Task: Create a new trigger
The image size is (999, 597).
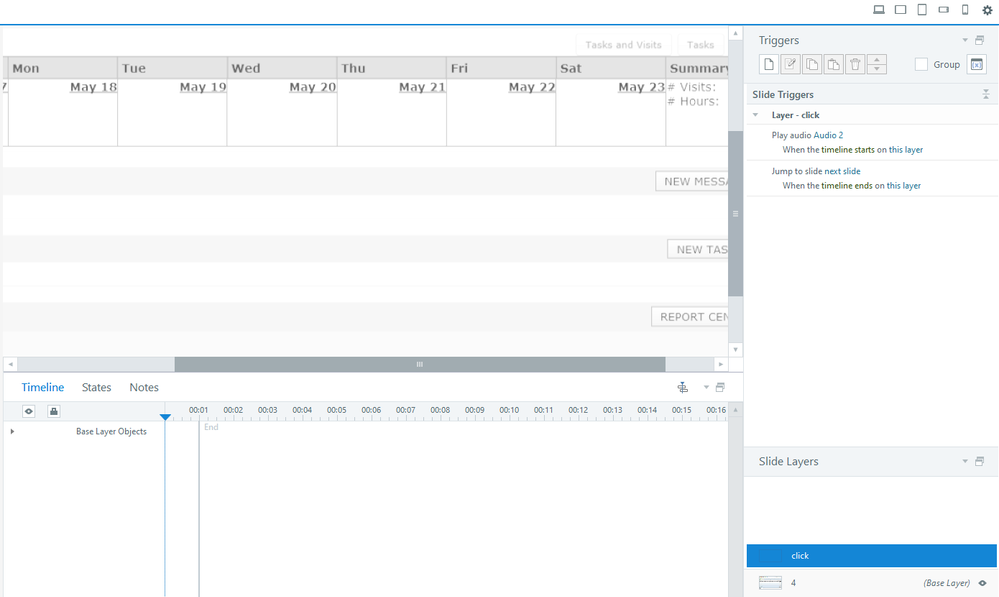Action: 769,64
